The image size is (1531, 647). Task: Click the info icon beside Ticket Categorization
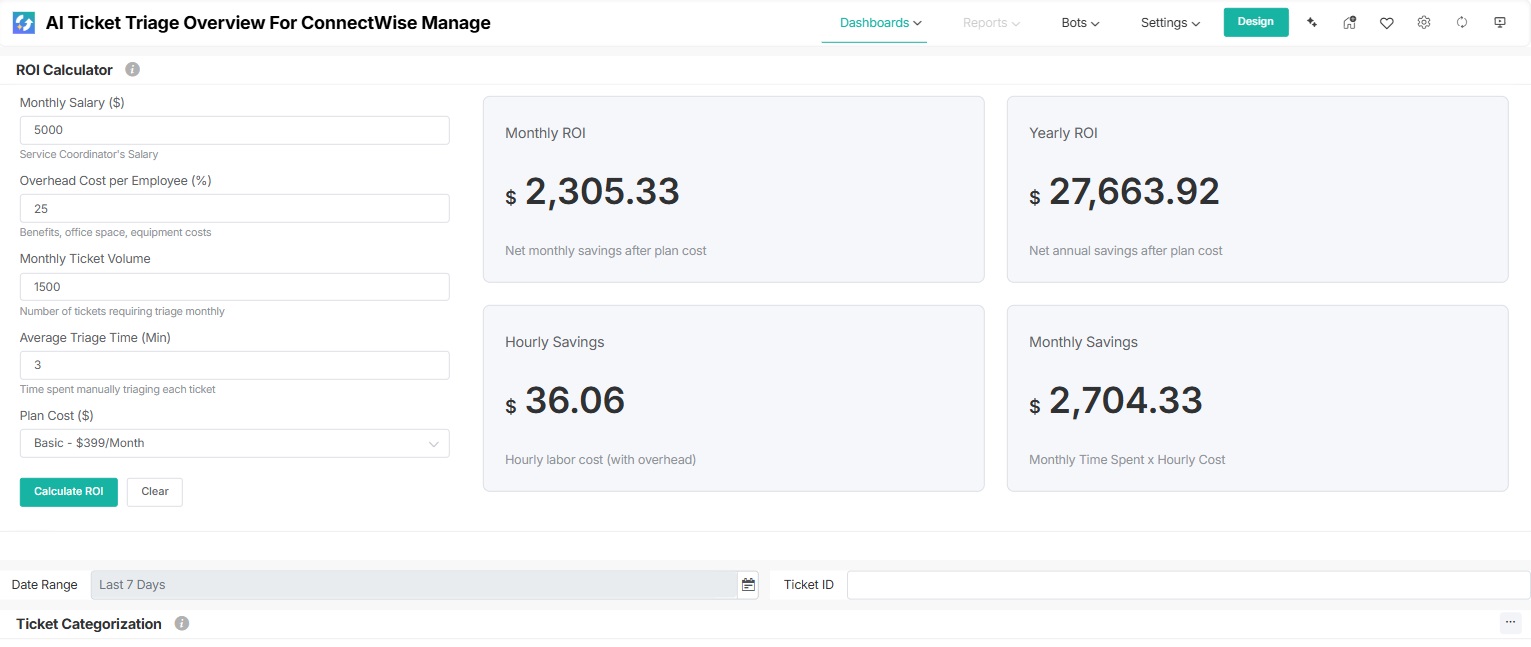pos(181,623)
